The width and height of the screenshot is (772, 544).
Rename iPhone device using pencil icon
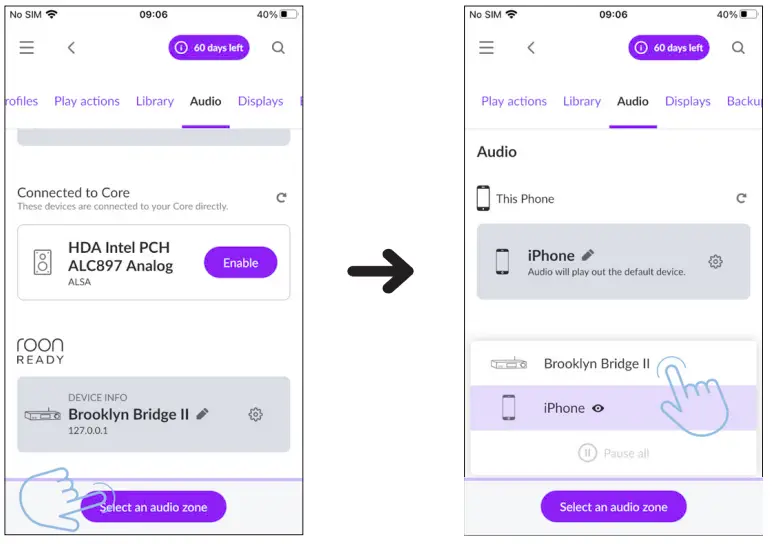pos(588,255)
